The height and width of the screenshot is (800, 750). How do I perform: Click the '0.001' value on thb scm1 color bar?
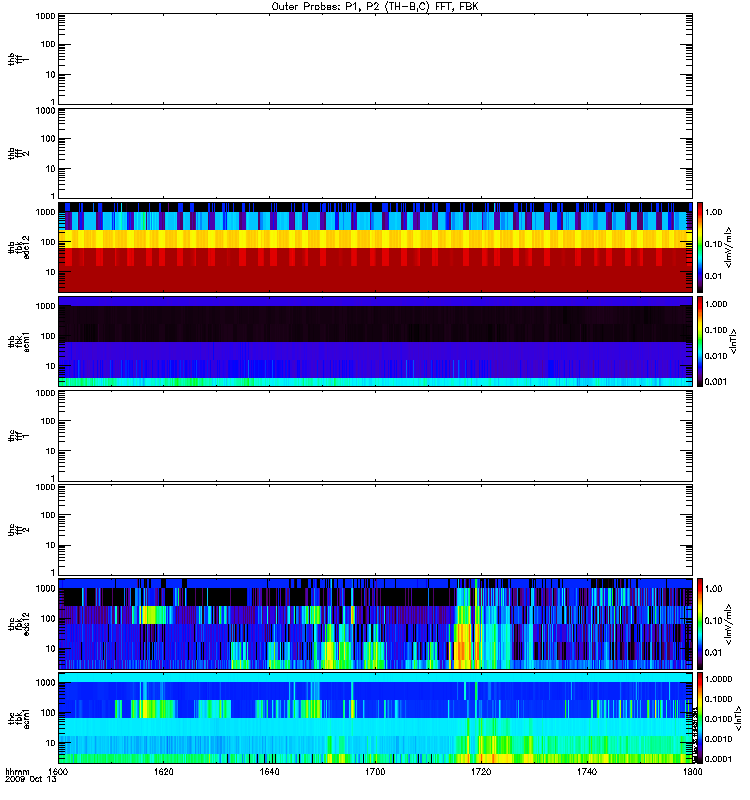pyautogui.click(x=716, y=382)
